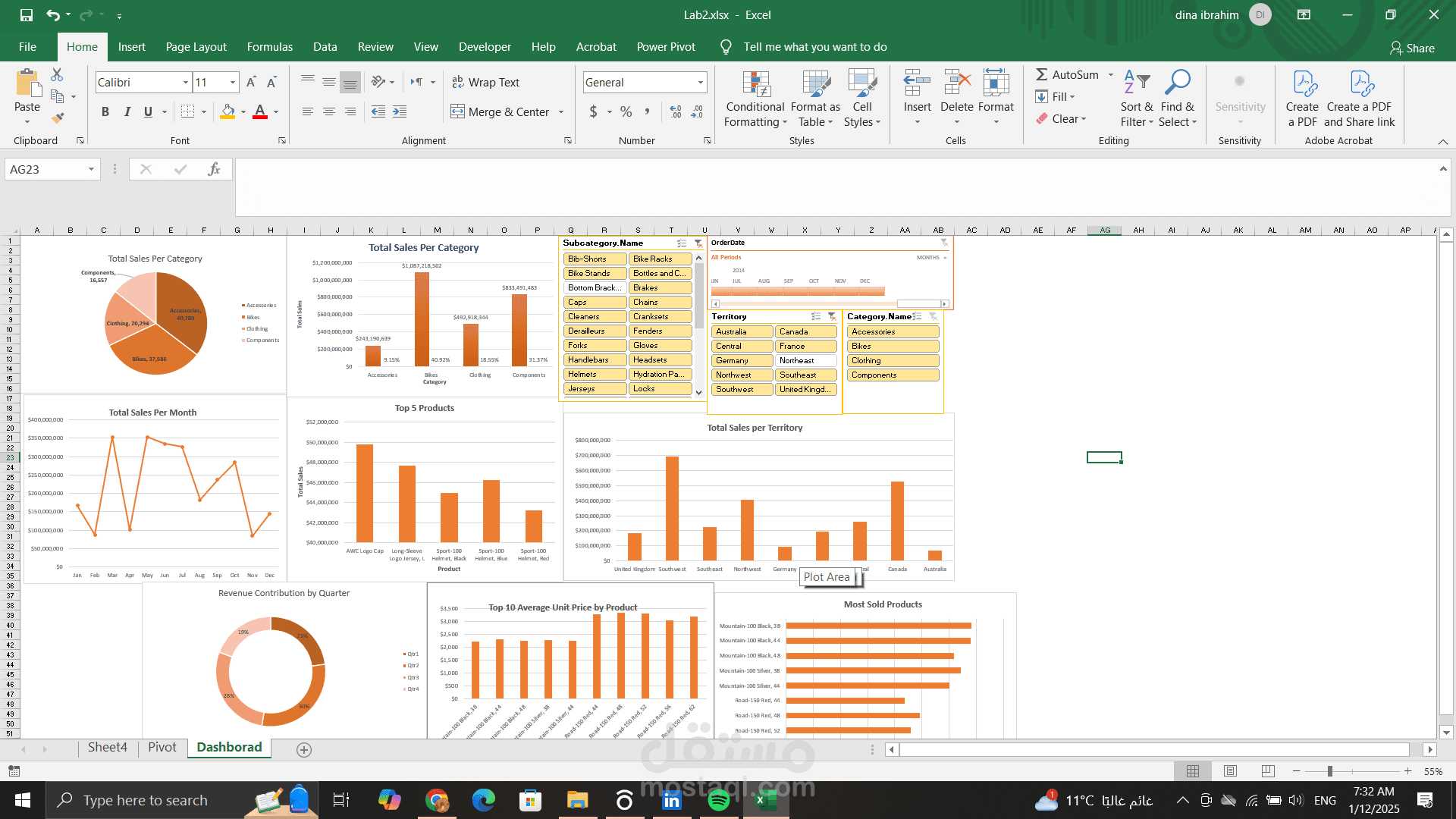Open the General number format dropdown
1456x819 pixels.
pos(700,82)
